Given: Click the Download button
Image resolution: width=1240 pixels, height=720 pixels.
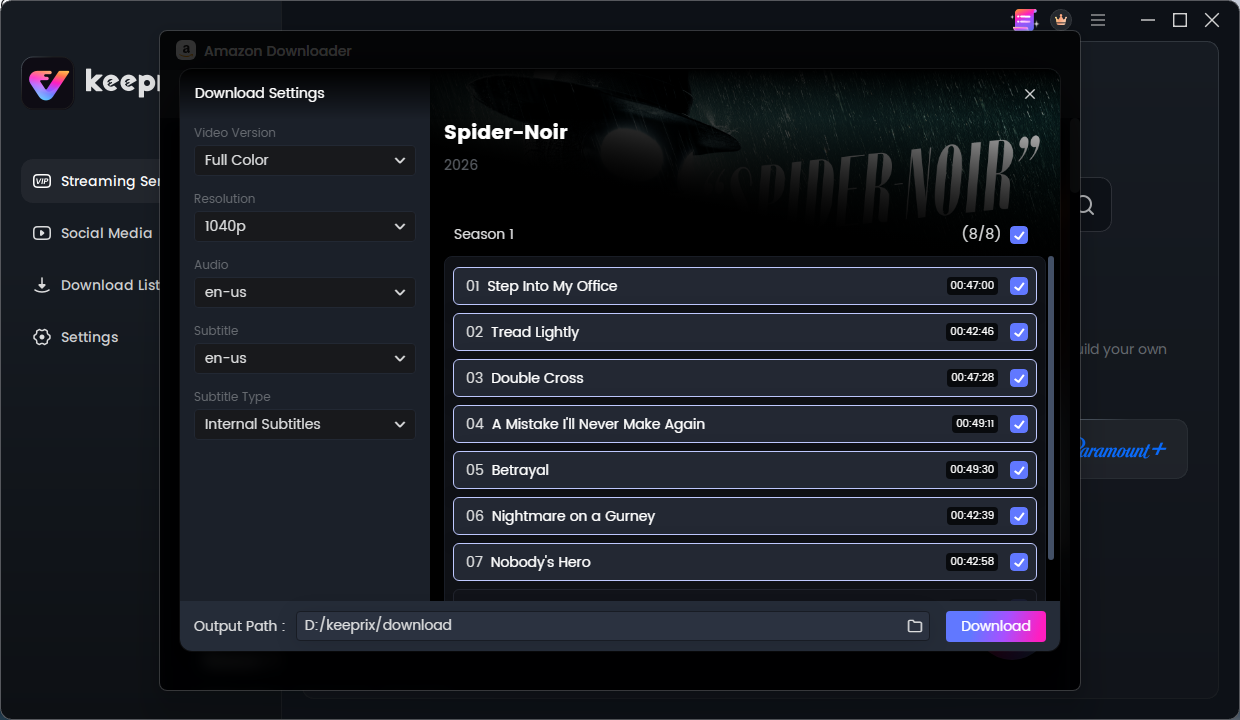Looking at the screenshot, I should [995, 626].
